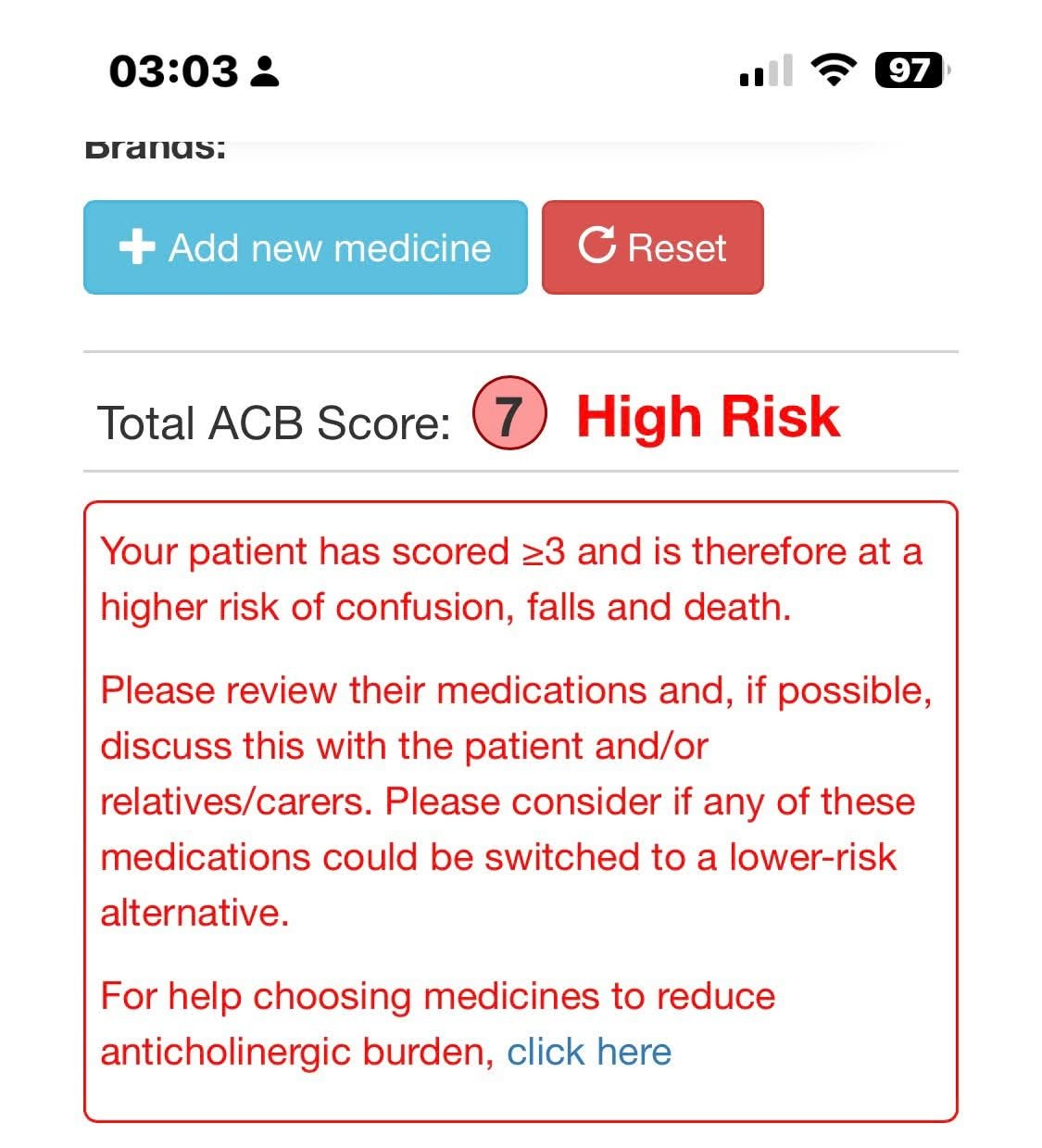Reset the ACB calculator
This screenshot has height=1148, width=1042.
point(653,247)
